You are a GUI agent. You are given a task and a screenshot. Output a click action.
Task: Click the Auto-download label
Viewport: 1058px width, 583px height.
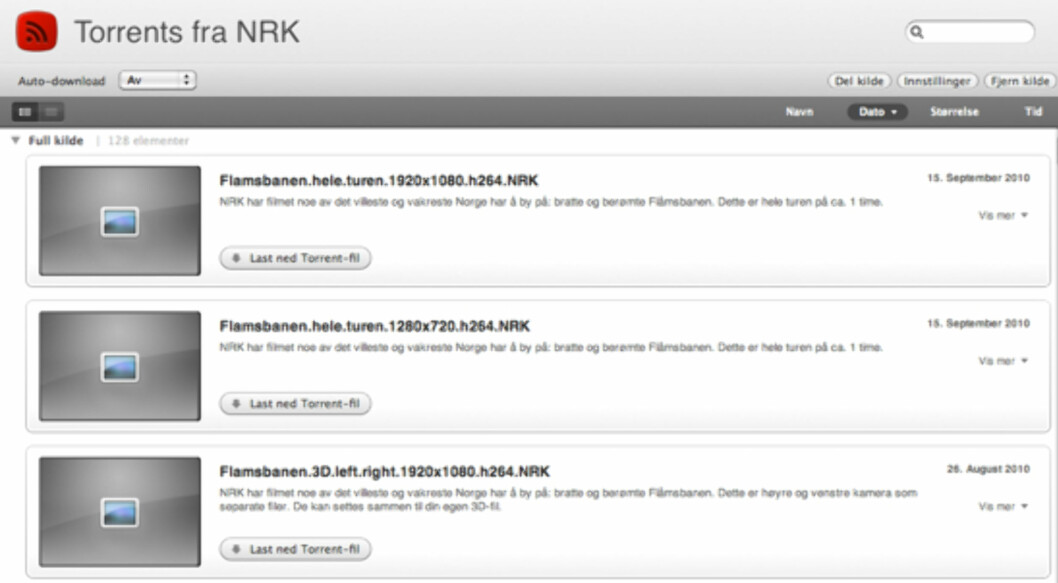[x=61, y=81]
